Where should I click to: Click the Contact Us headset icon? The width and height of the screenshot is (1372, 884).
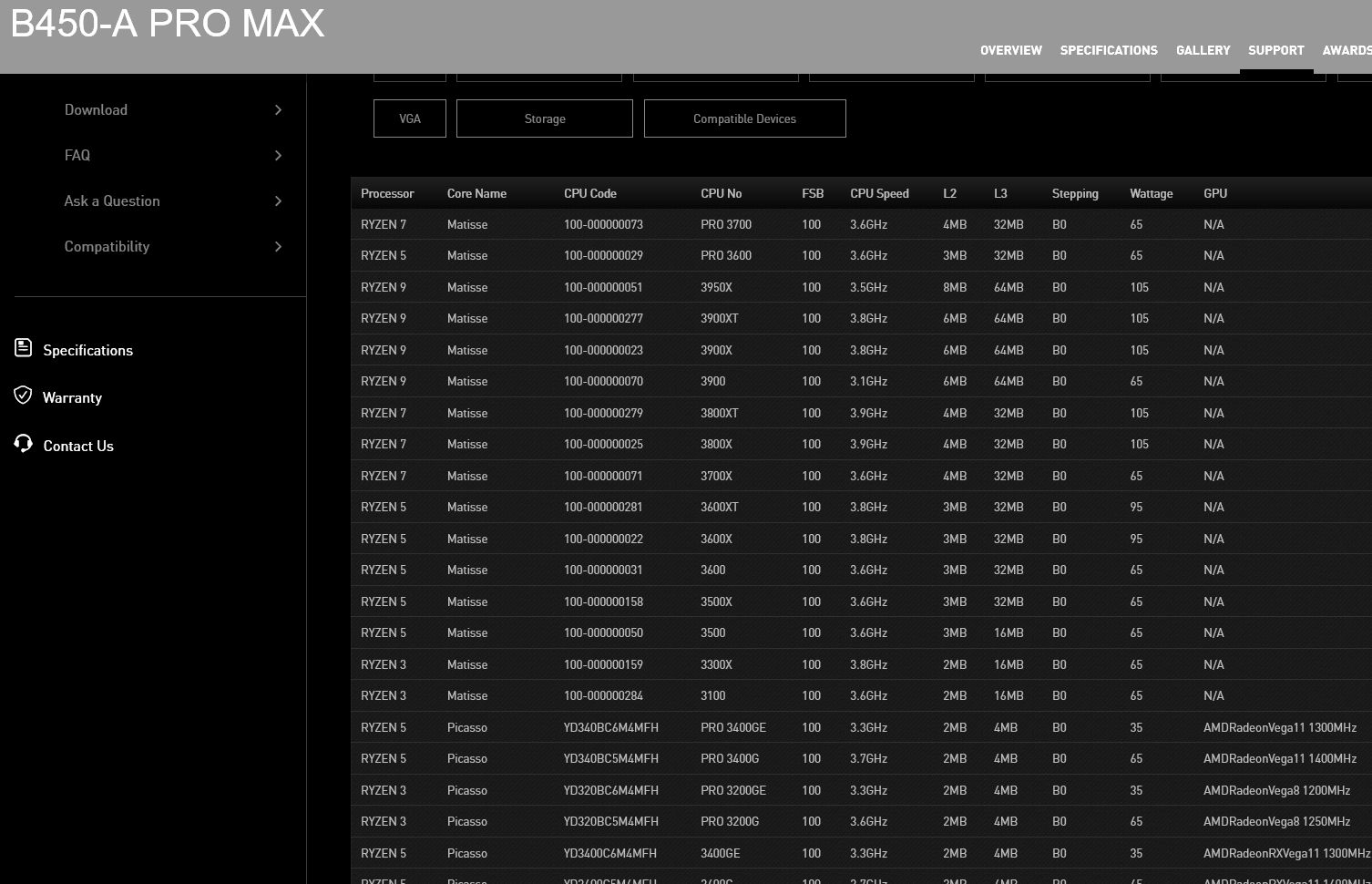[24, 443]
